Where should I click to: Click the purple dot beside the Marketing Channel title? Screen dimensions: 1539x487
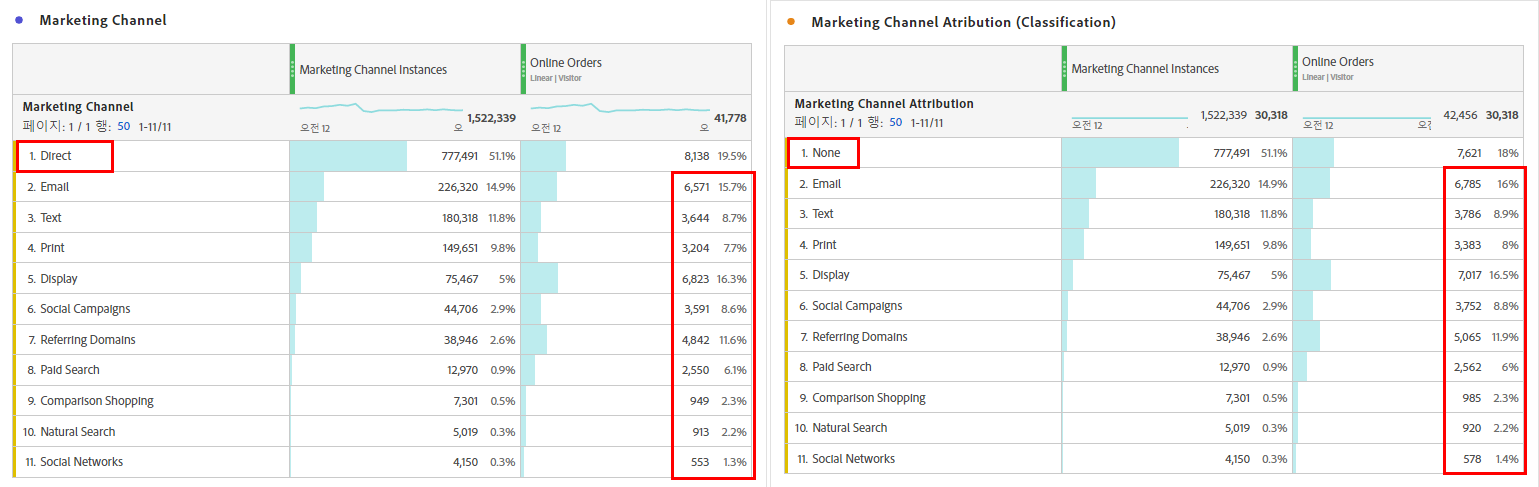click(19, 20)
